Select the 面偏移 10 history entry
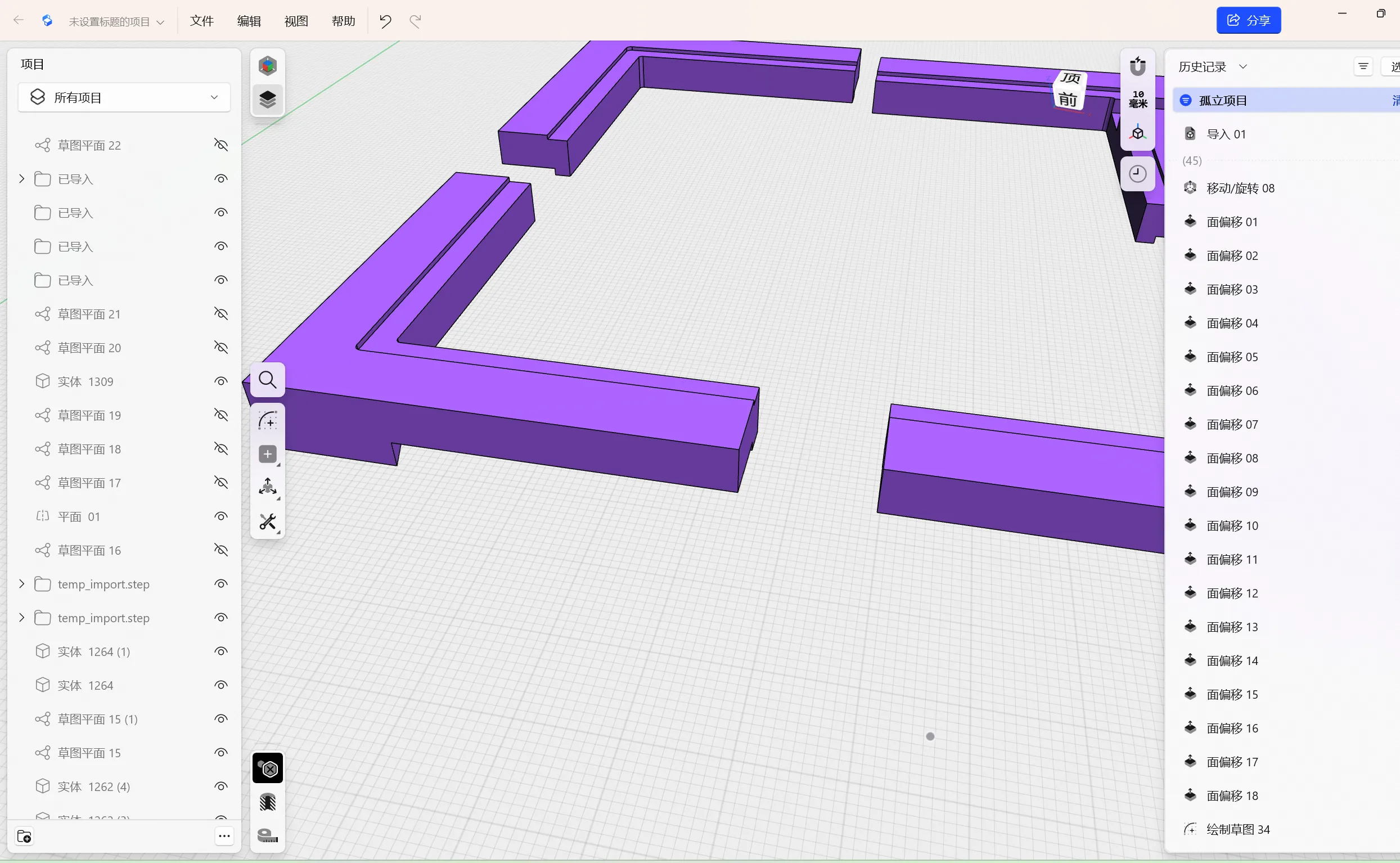1400x863 pixels. click(1232, 525)
